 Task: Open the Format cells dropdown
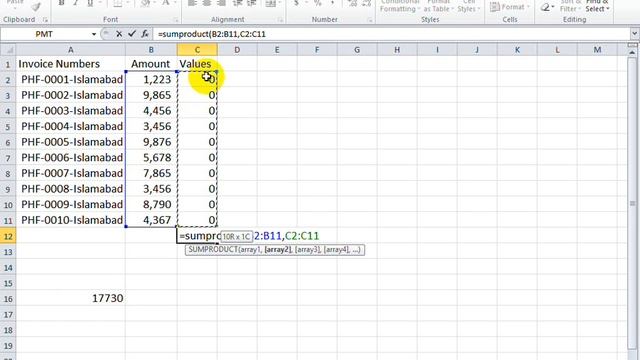[x=510, y=7]
